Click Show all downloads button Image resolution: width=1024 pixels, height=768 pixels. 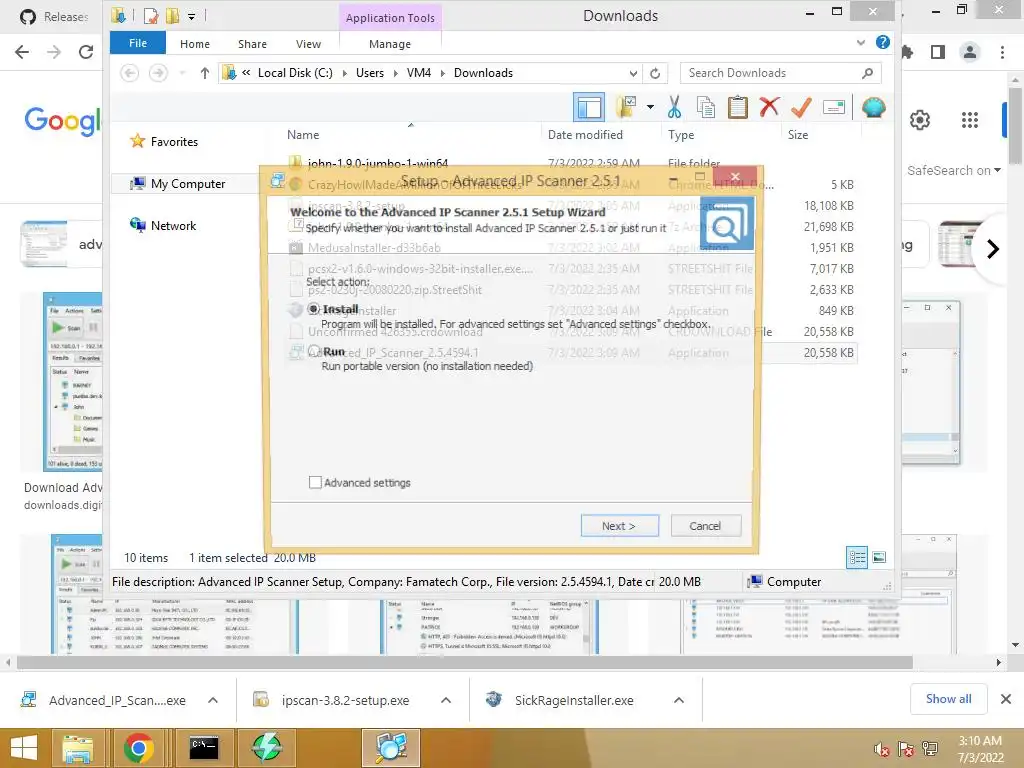(948, 699)
